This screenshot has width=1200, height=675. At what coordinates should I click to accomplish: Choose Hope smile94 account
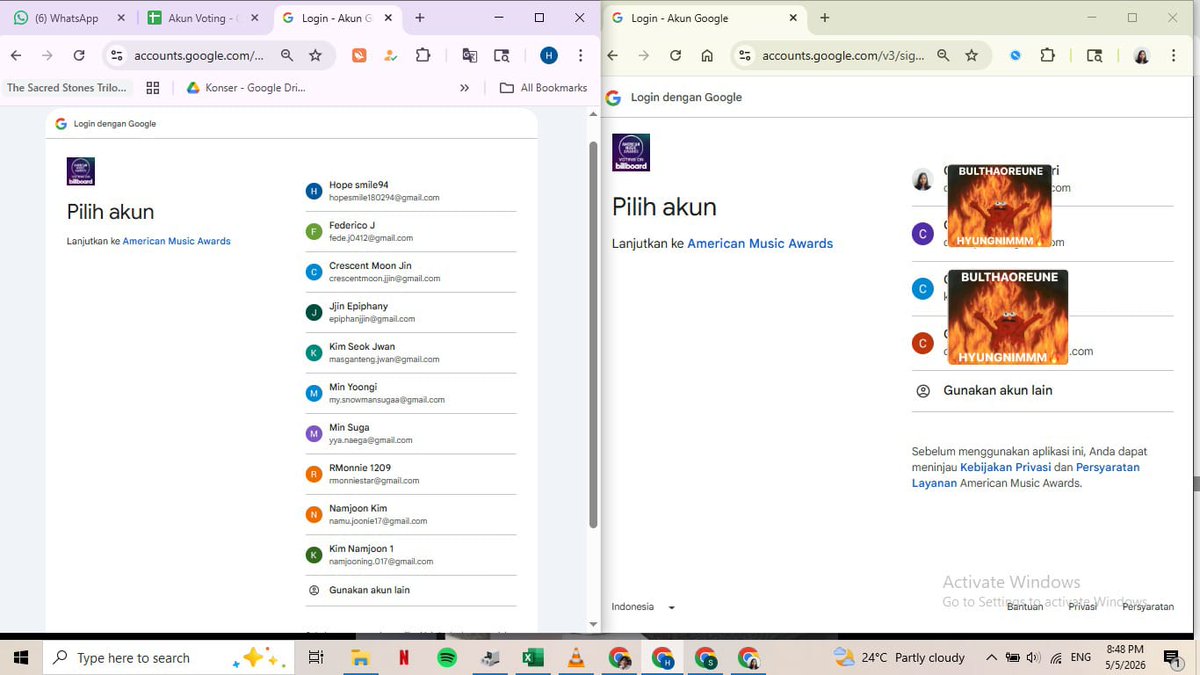(x=410, y=191)
